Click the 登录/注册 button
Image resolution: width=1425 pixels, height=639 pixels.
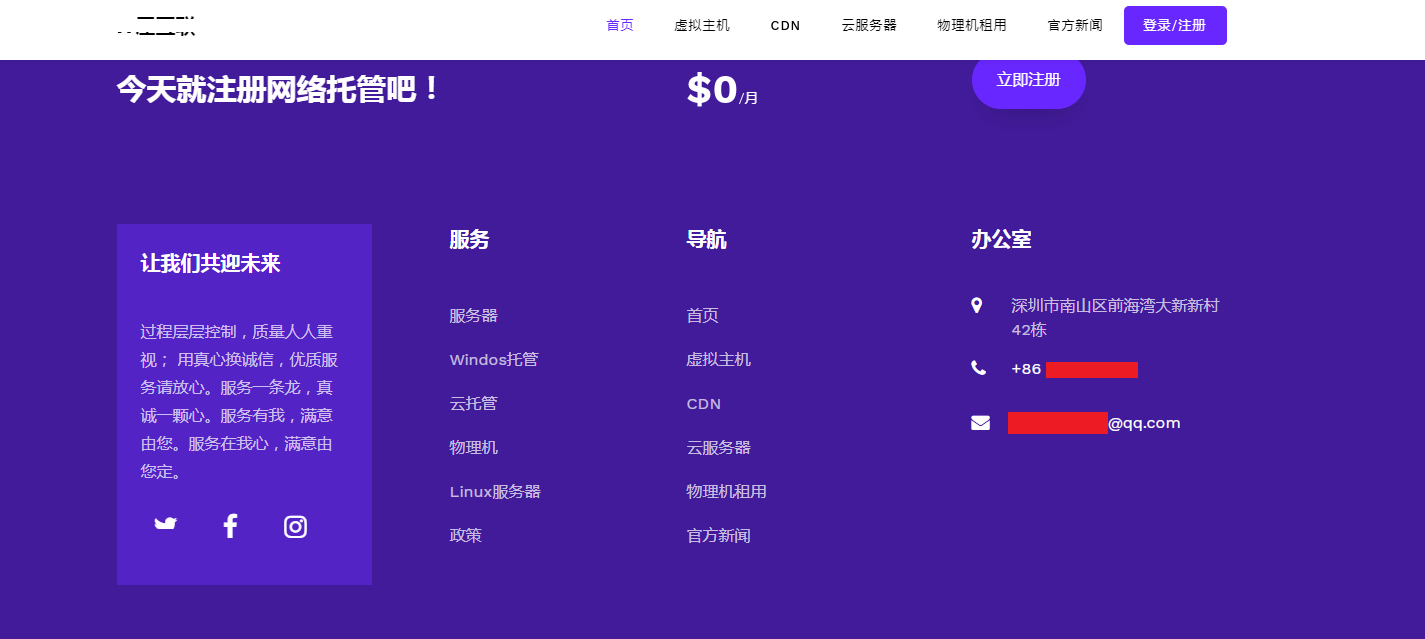click(1175, 26)
